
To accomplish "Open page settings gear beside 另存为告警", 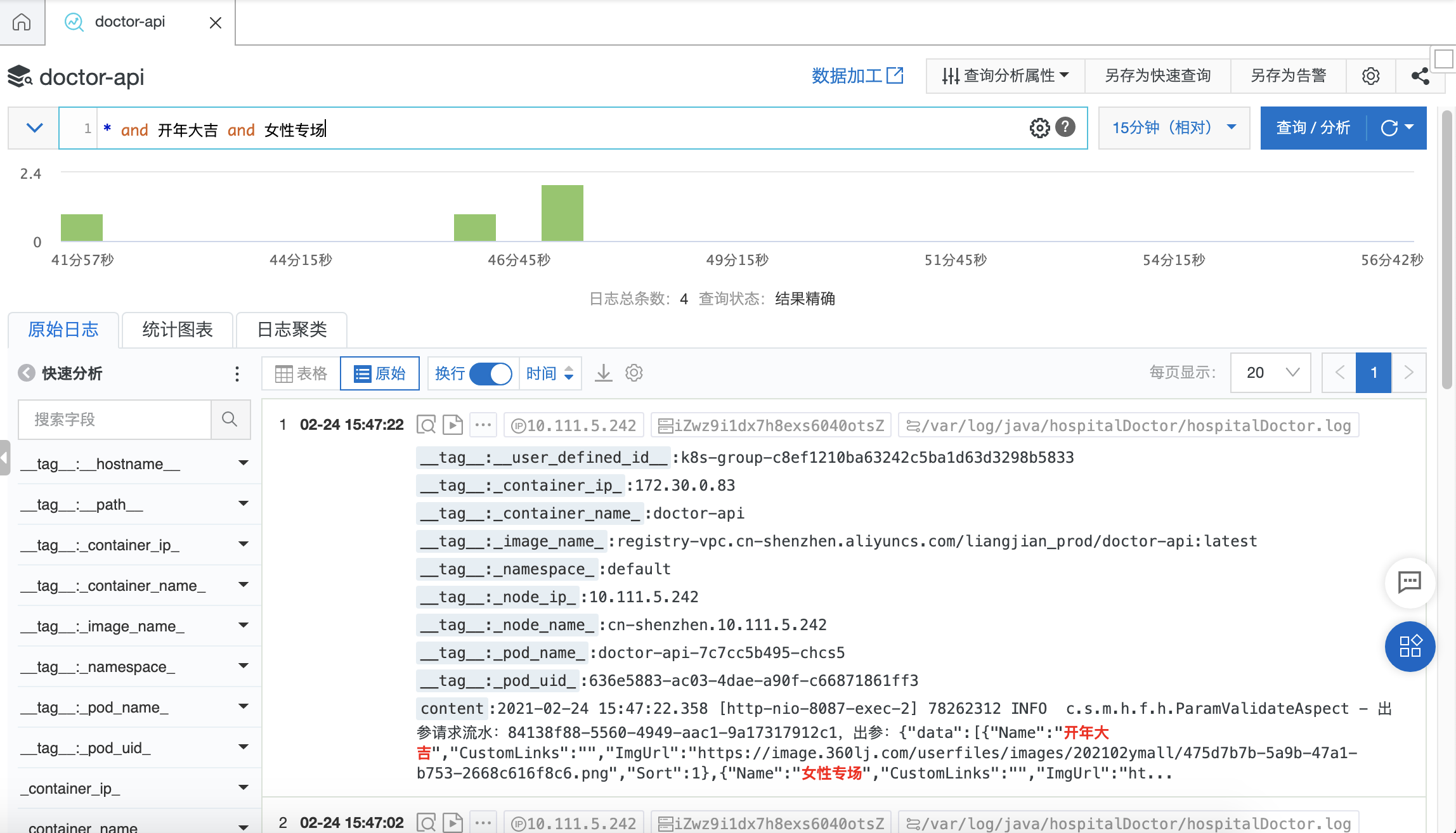I will (x=1370, y=76).
